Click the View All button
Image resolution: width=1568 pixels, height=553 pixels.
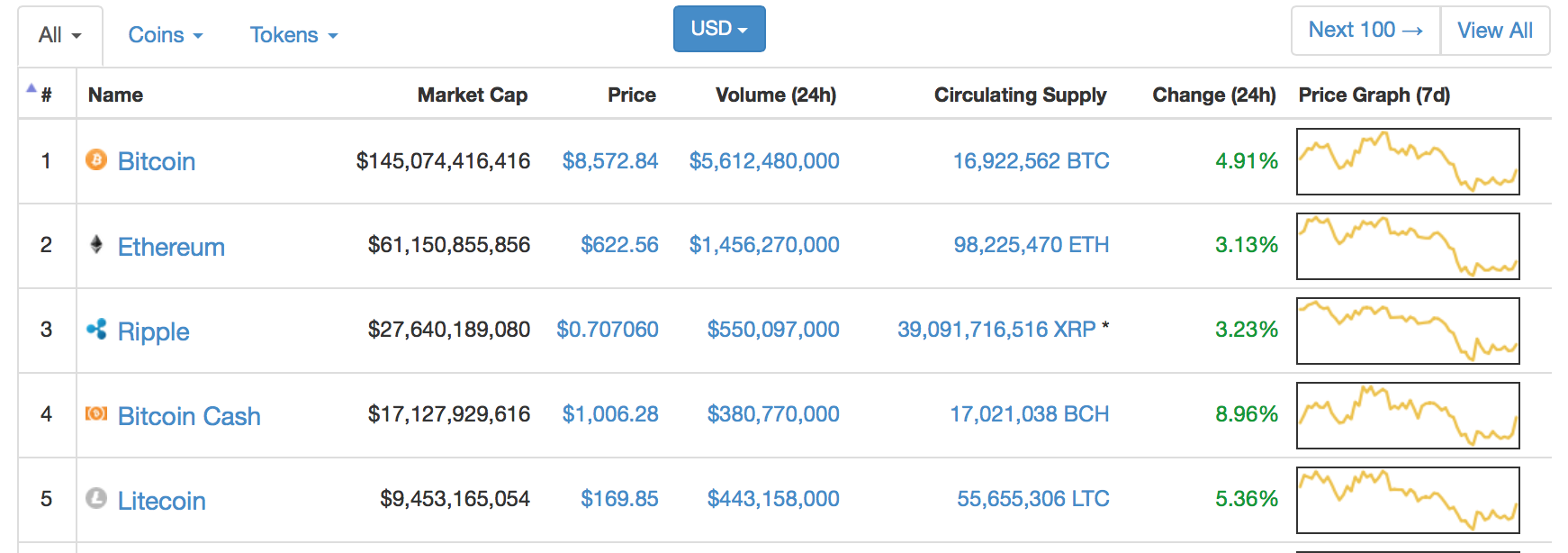click(1495, 31)
